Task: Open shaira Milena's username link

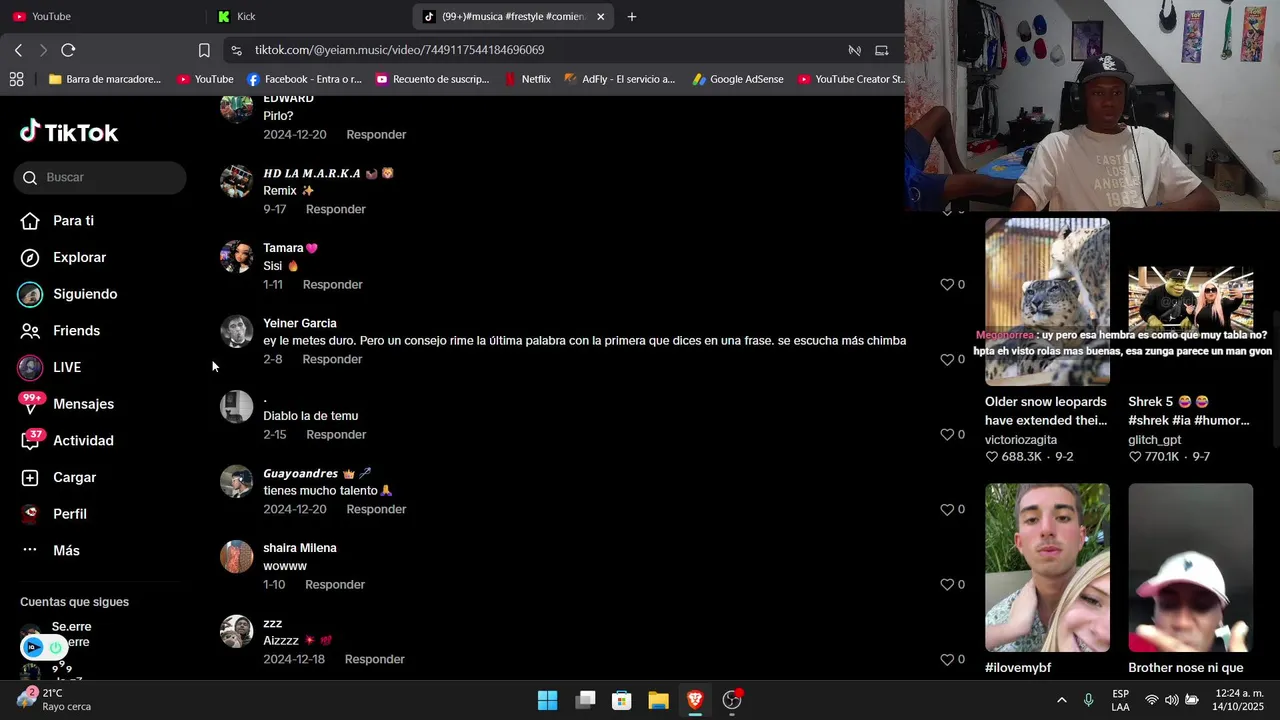Action: pos(299,548)
